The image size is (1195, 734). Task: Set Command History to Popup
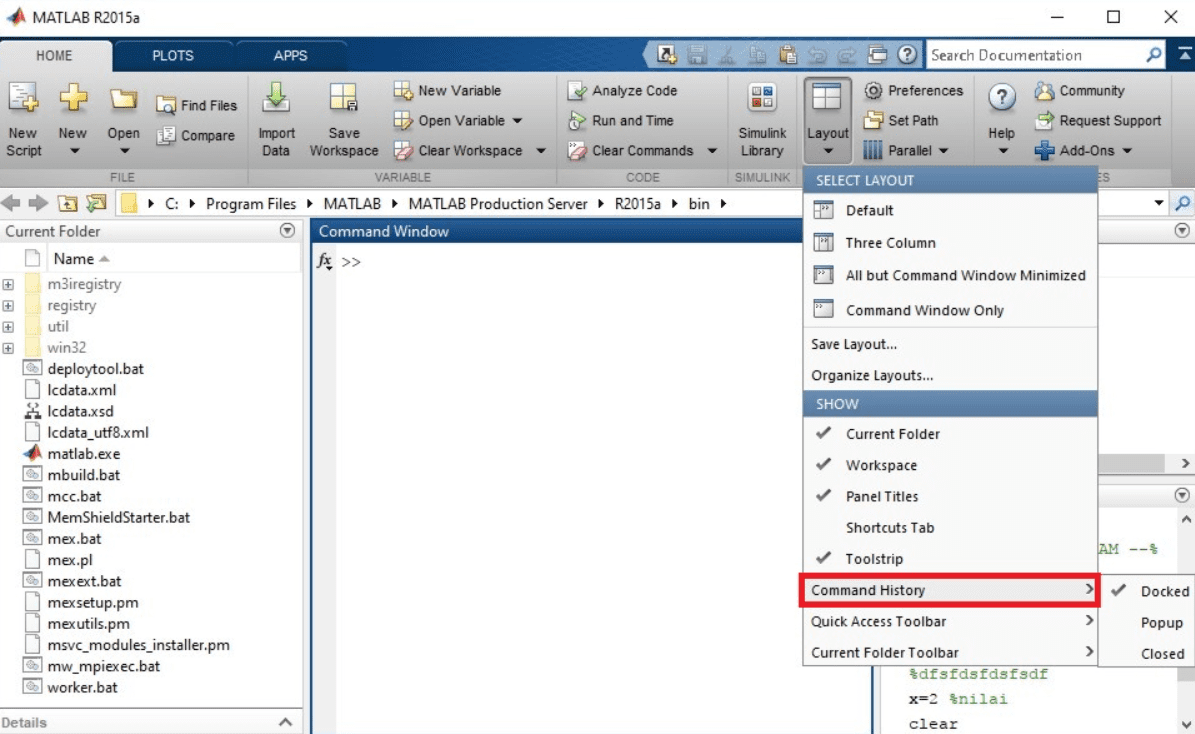coord(1148,623)
